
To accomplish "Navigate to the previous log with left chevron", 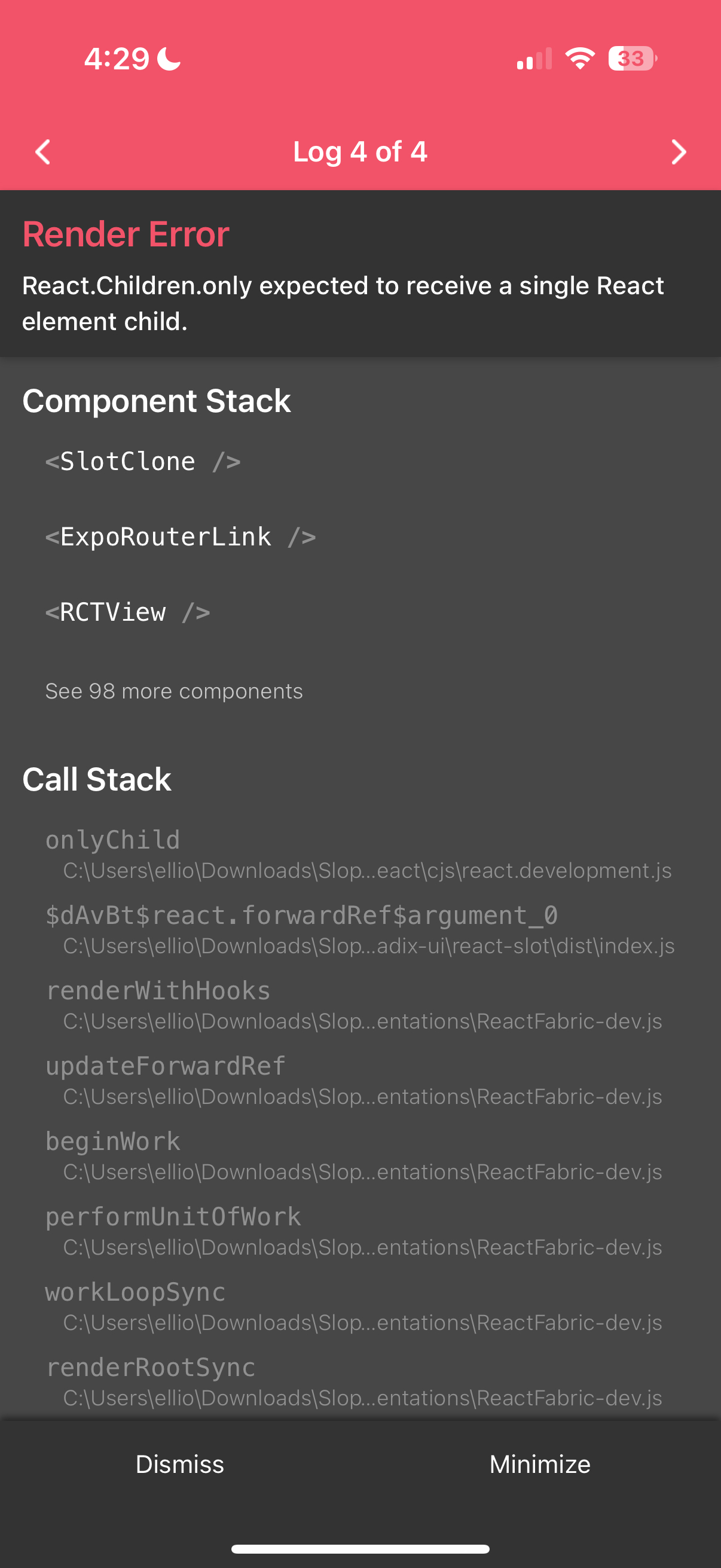I will point(42,151).
